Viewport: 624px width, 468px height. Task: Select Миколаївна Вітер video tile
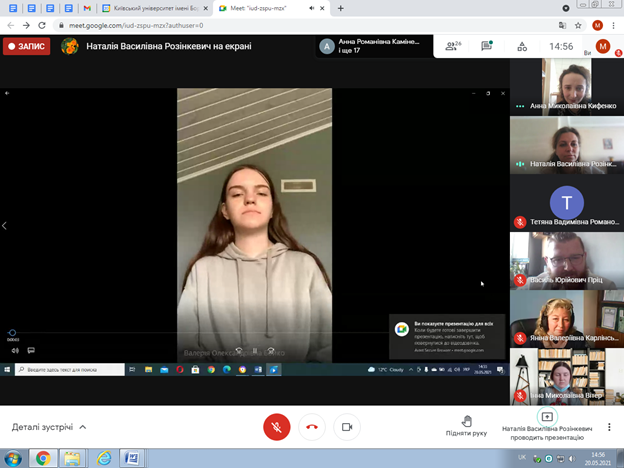[x=567, y=377]
